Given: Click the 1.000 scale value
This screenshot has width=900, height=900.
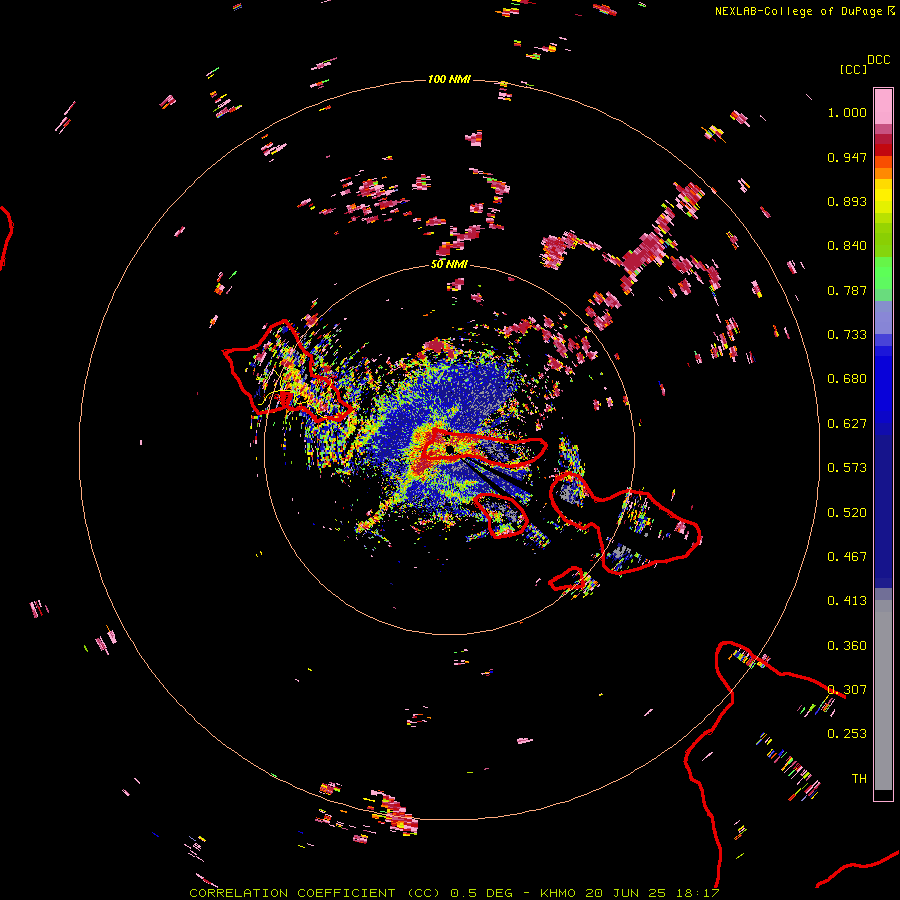Looking at the screenshot, I should pos(847,112).
